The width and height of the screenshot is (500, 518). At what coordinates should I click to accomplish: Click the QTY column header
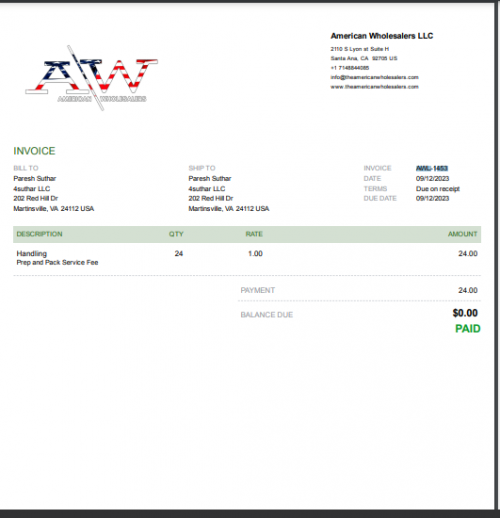[176, 234]
